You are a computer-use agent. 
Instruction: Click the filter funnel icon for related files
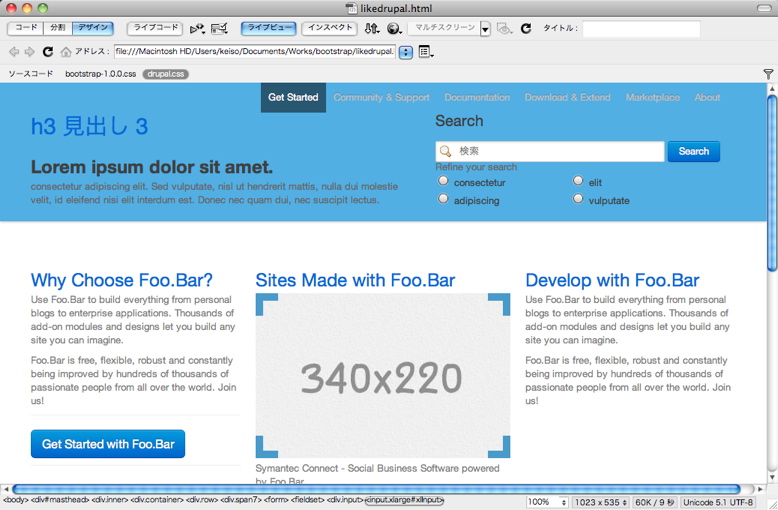click(x=768, y=74)
